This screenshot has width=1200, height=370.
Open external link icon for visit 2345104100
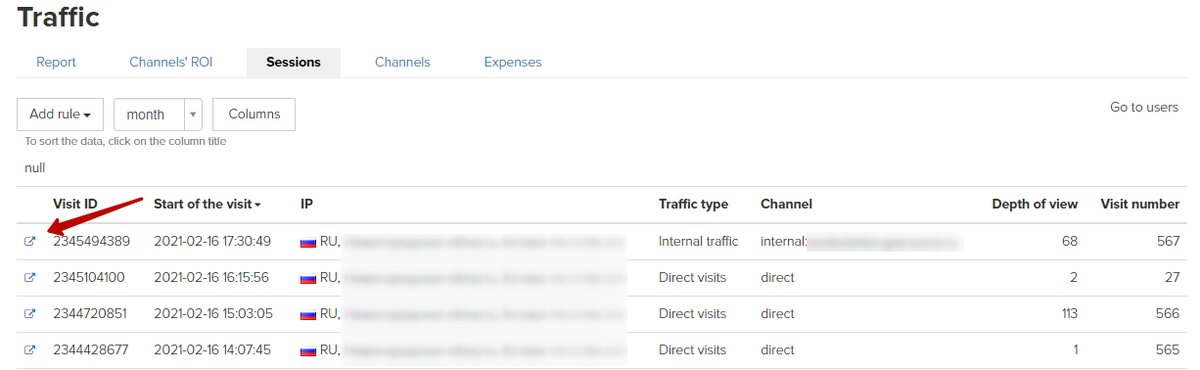click(x=30, y=278)
